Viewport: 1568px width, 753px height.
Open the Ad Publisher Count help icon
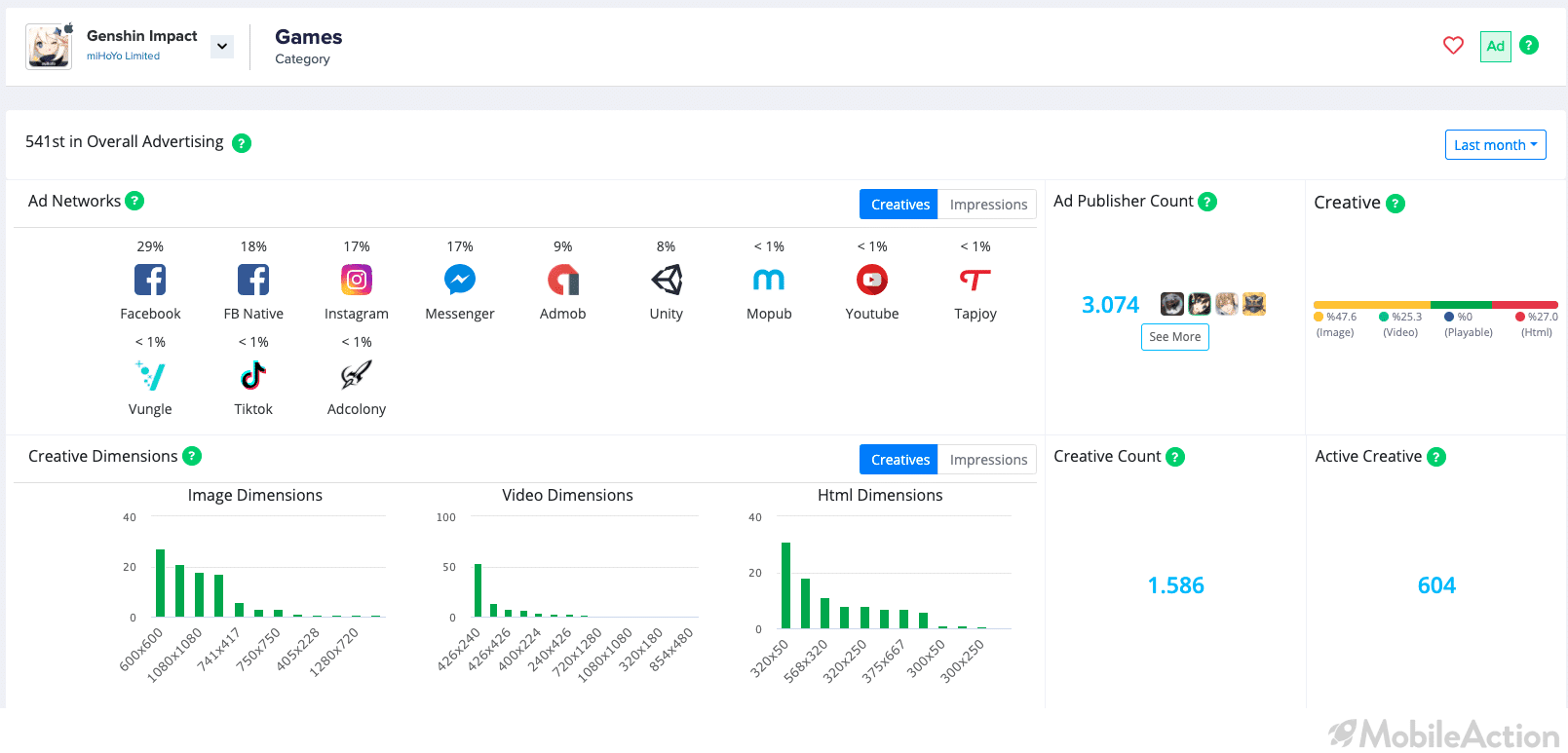tap(1207, 202)
